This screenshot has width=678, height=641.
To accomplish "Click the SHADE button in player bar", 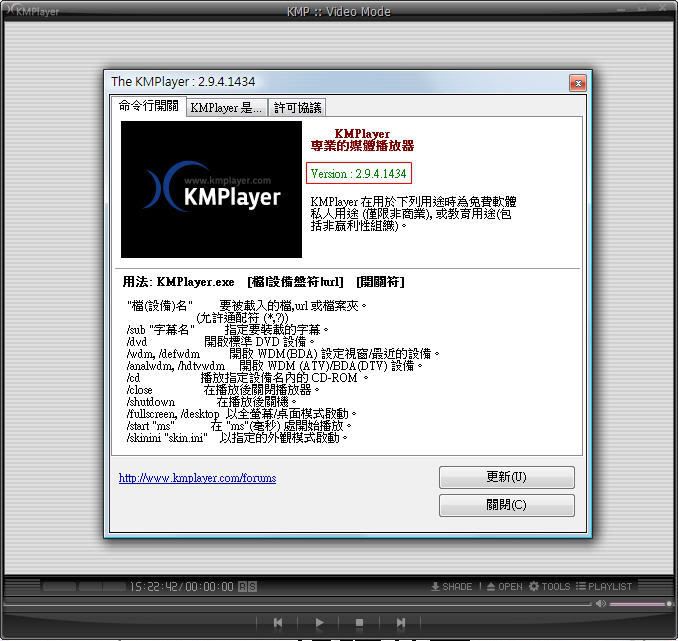I will 451,587.
